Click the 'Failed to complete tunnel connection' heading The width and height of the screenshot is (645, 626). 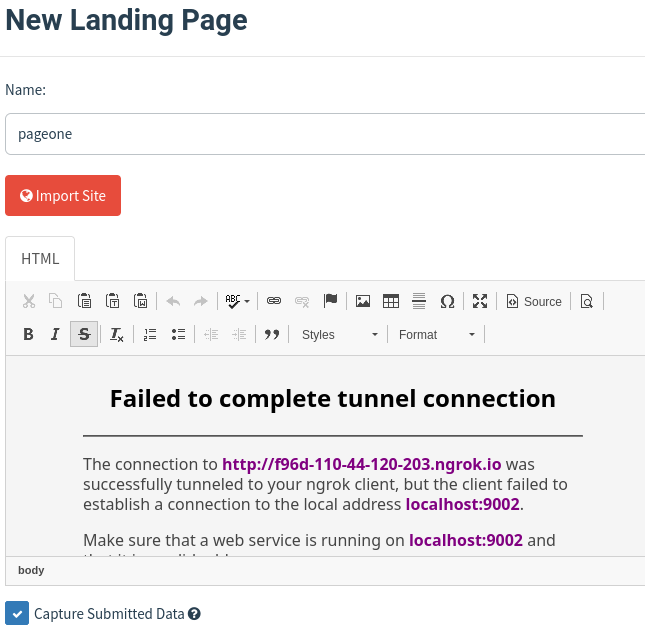pos(333,399)
